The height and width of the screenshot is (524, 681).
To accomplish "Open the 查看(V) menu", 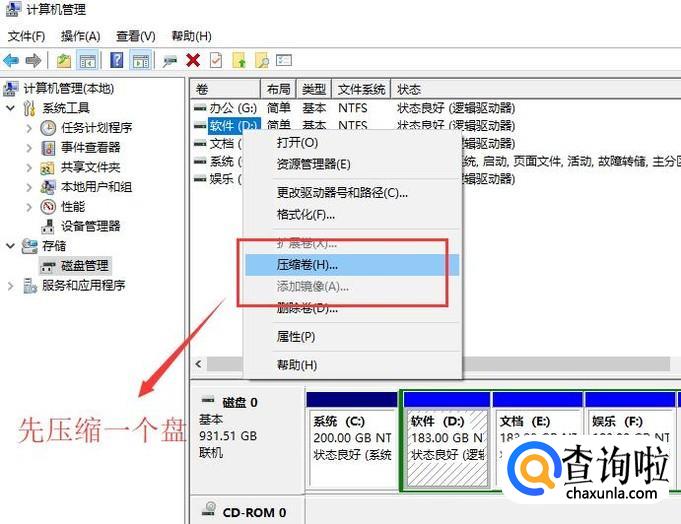I will [136, 36].
